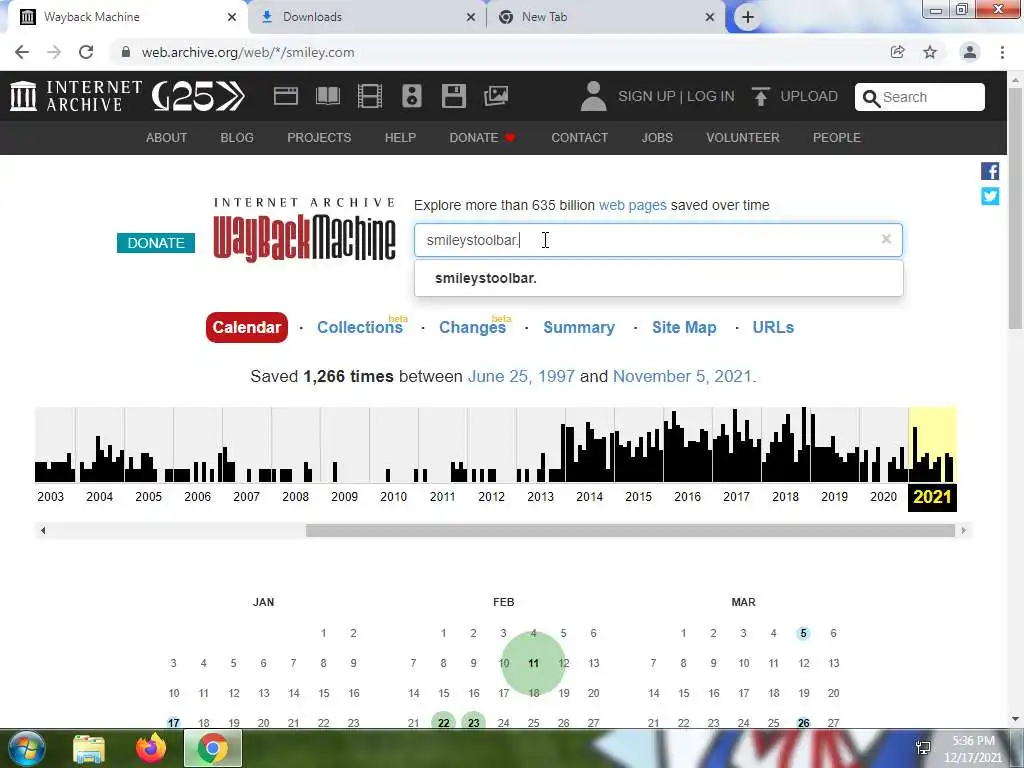The height and width of the screenshot is (768, 1024).
Task: Share page on Facebook icon
Action: [x=990, y=171]
